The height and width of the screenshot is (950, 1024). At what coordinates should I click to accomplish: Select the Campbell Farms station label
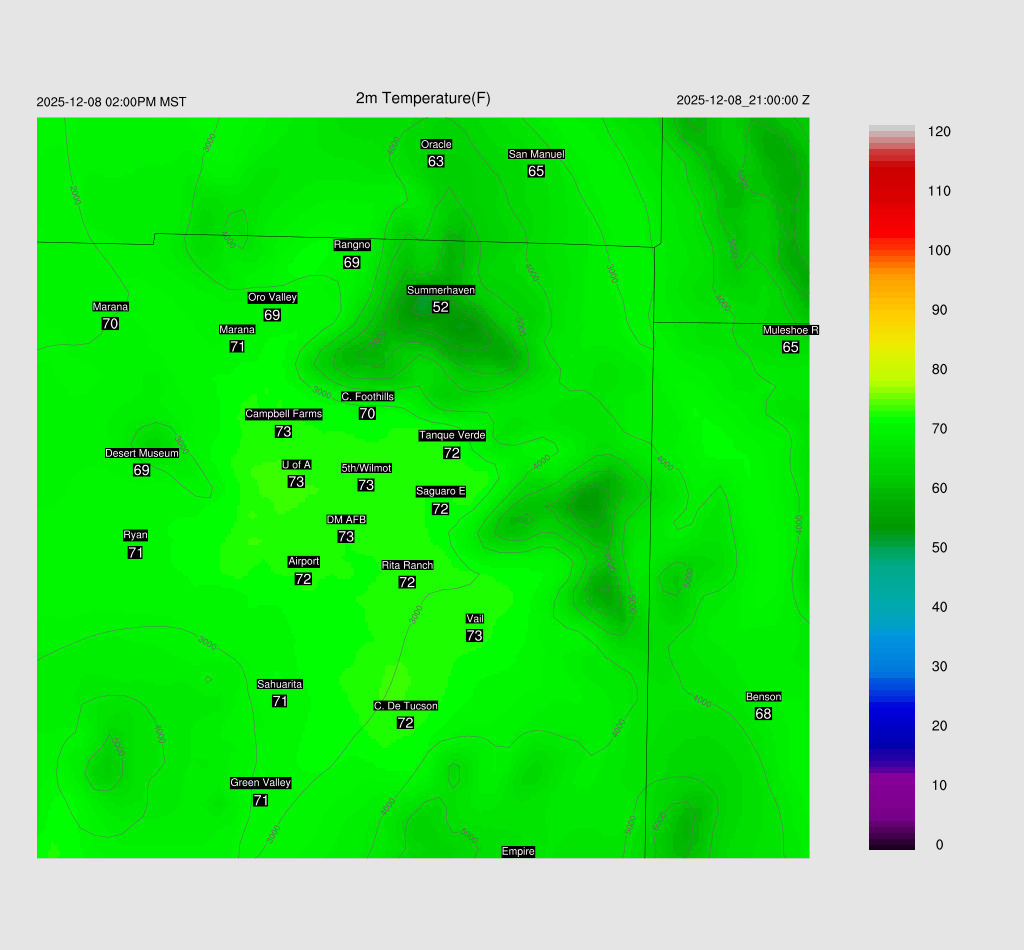pyautogui.click(x=283, y=414)
